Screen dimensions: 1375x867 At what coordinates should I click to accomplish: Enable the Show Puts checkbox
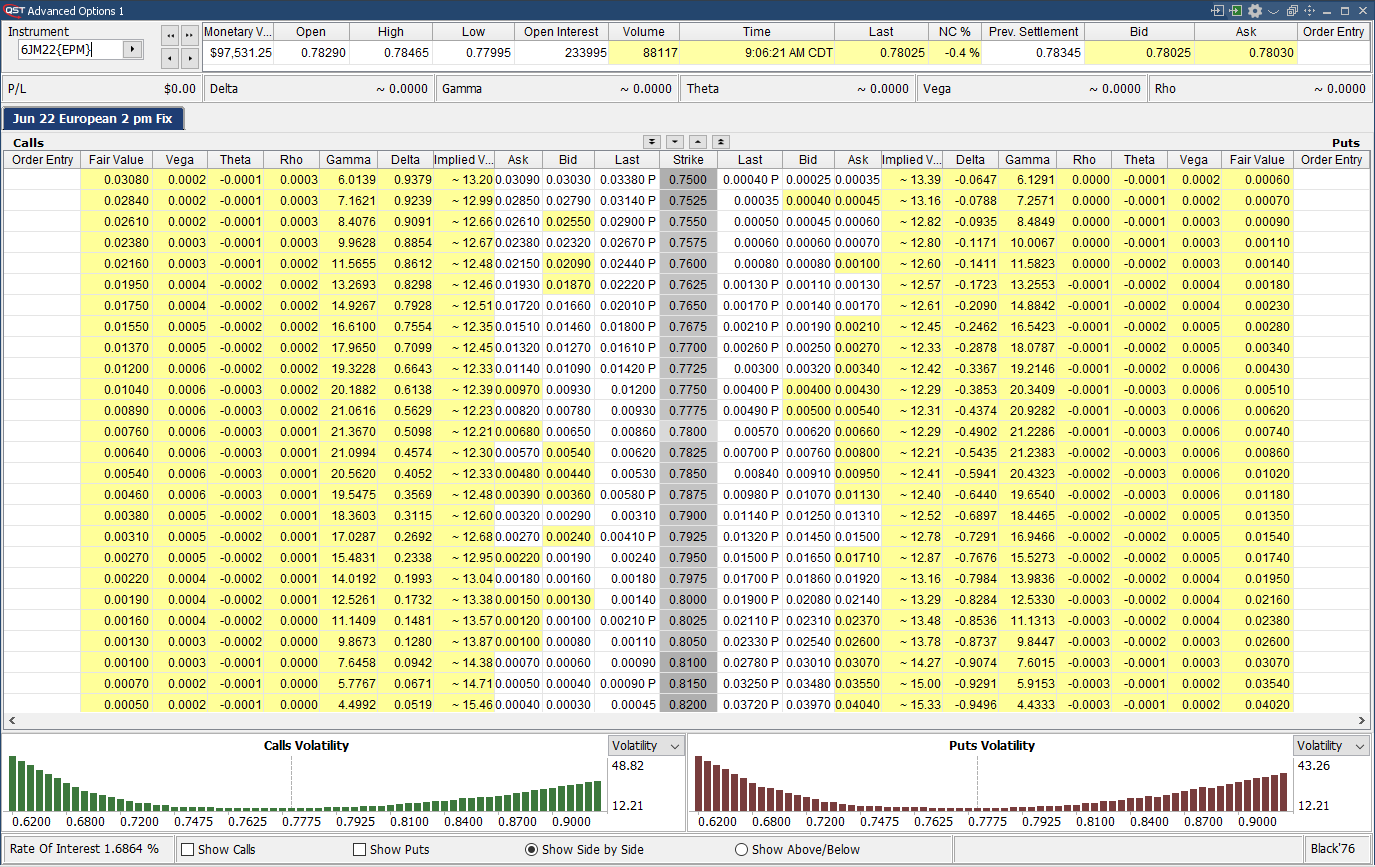pos(360,850)
